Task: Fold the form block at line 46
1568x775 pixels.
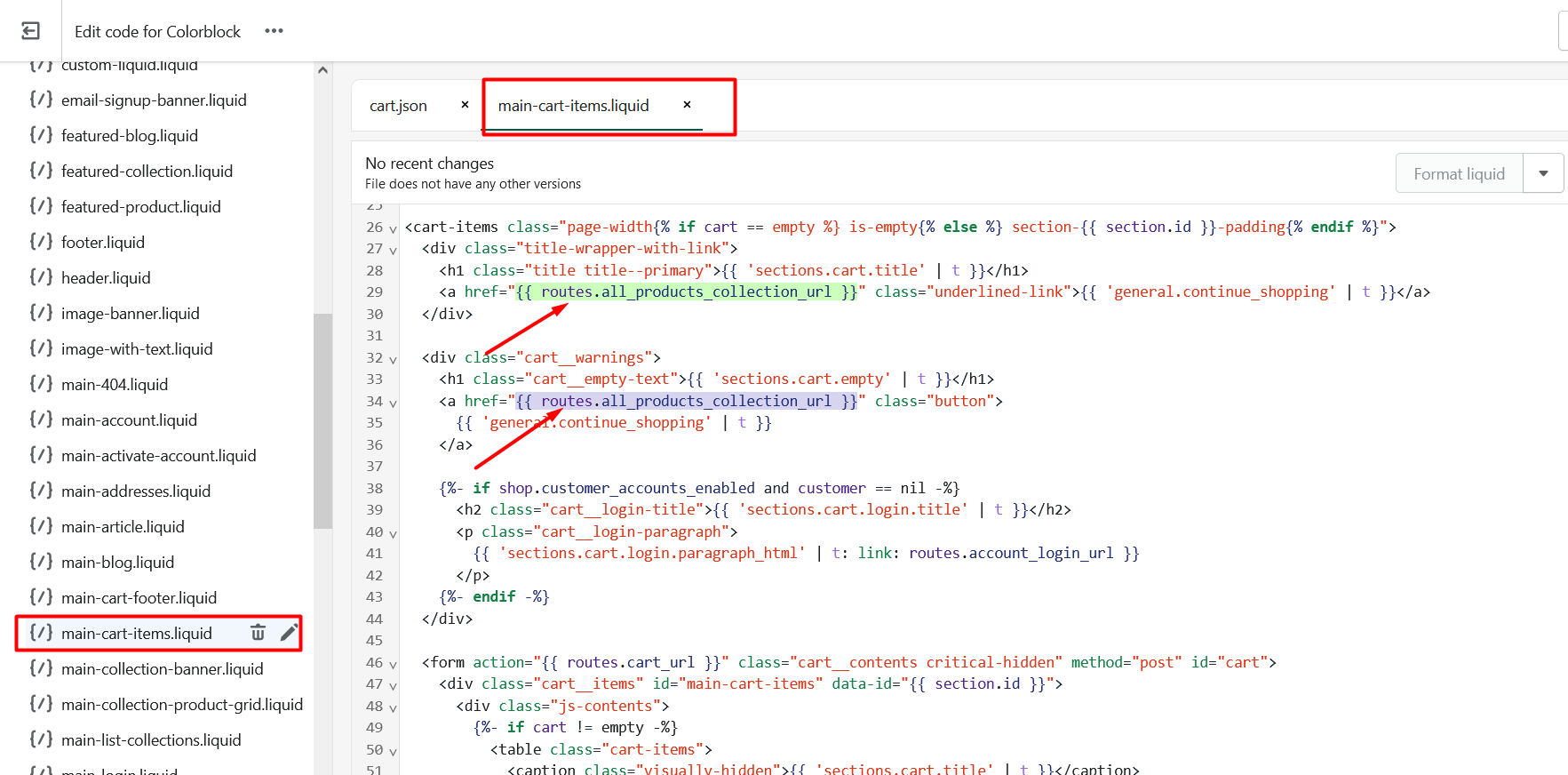Action: tap(393, 664)
